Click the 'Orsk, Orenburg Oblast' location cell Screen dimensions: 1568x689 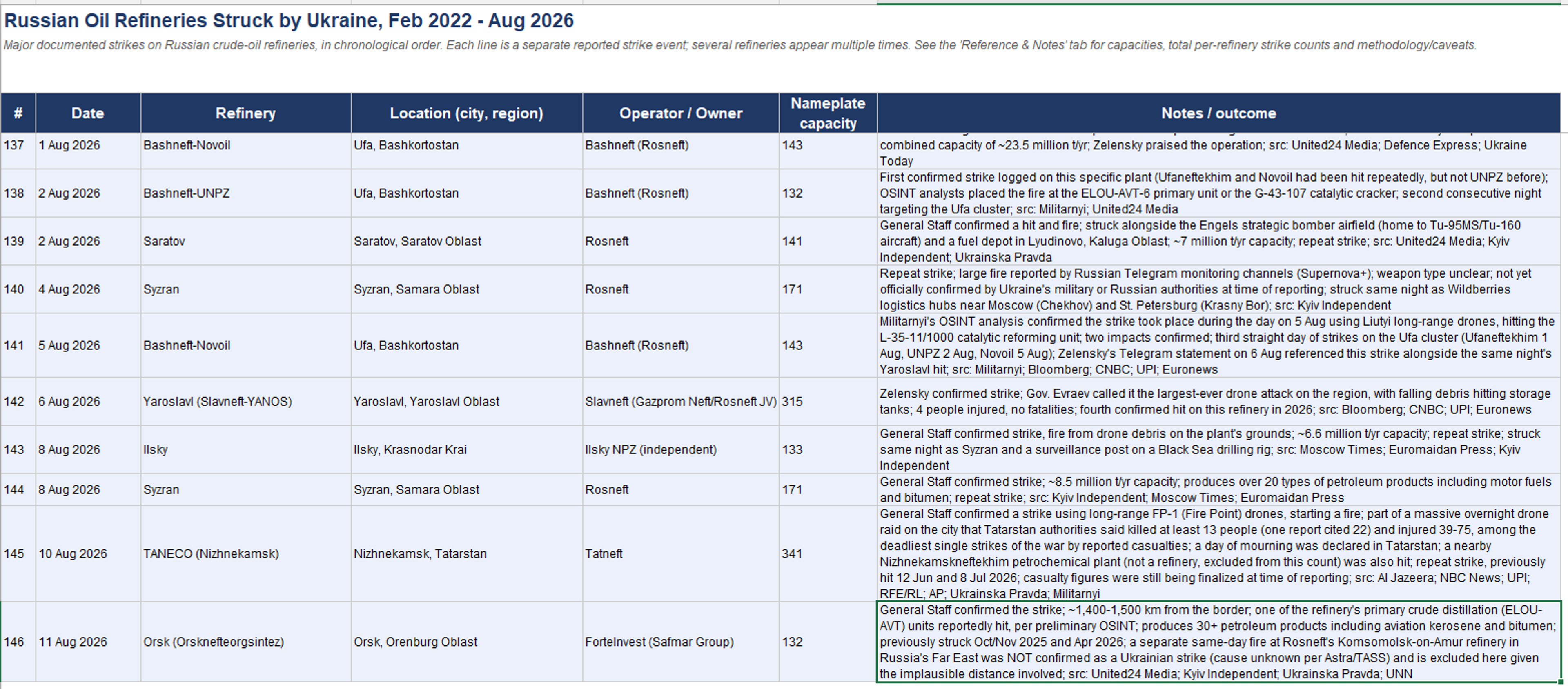pos(467,642)
